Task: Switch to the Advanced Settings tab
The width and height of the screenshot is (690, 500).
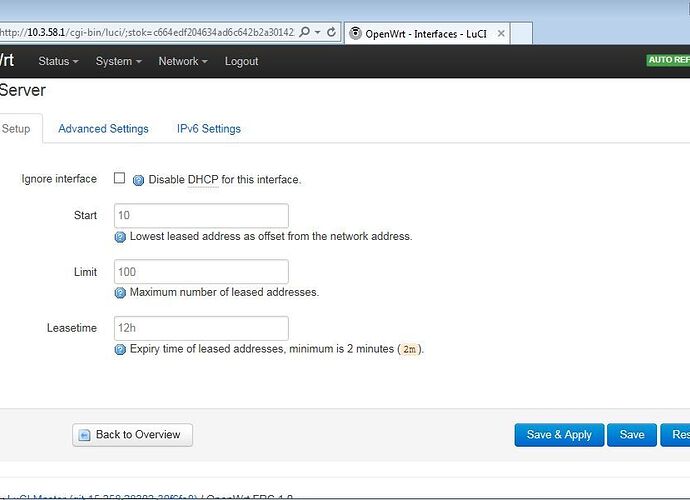Action: [x=103, y=129]
